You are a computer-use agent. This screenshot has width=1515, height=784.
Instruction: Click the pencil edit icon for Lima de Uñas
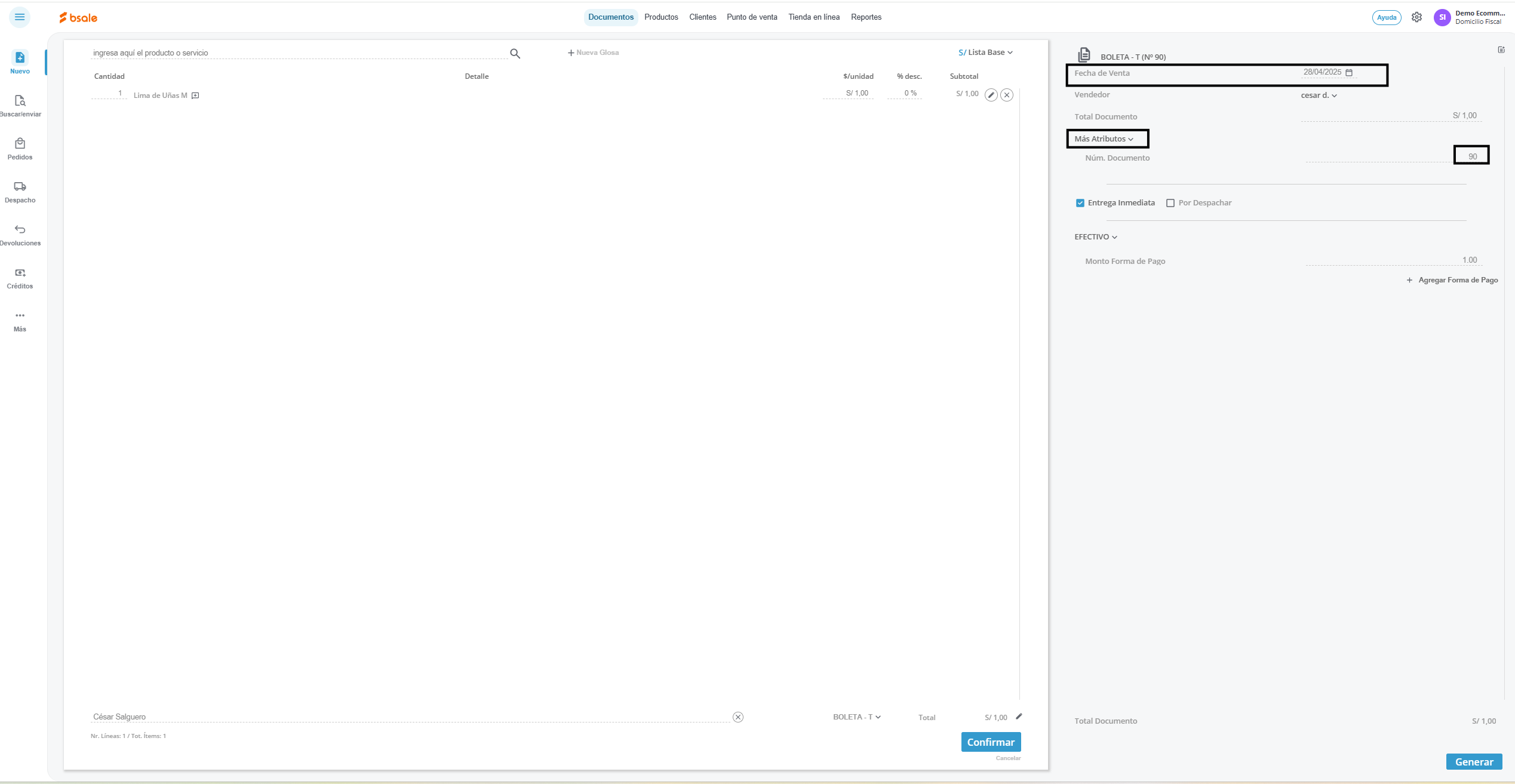point(991,95)
